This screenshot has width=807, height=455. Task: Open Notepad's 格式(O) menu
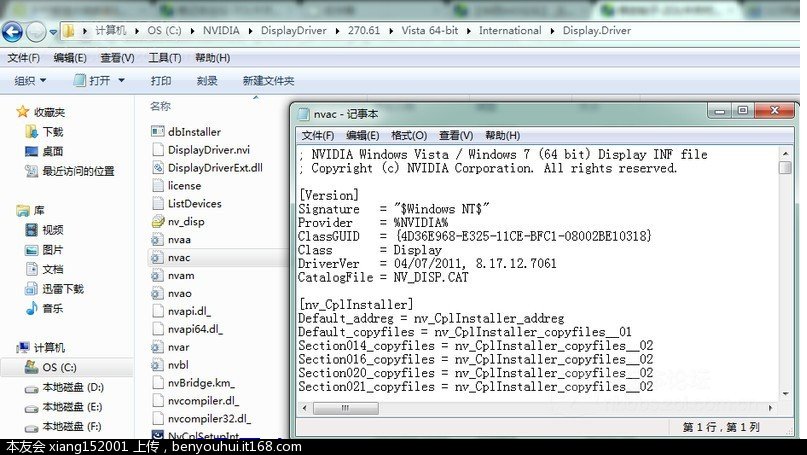tap(409, 135)
